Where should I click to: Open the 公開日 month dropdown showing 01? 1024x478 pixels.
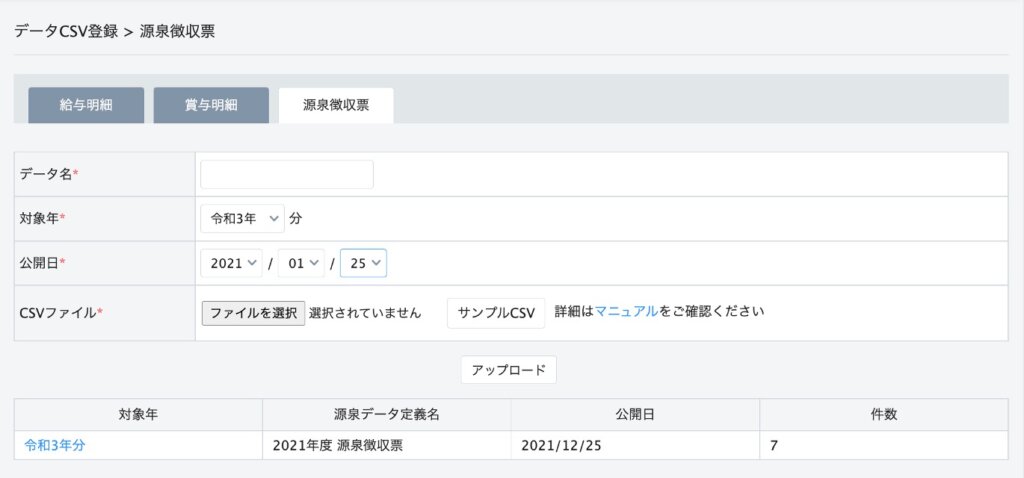[301, 263]
